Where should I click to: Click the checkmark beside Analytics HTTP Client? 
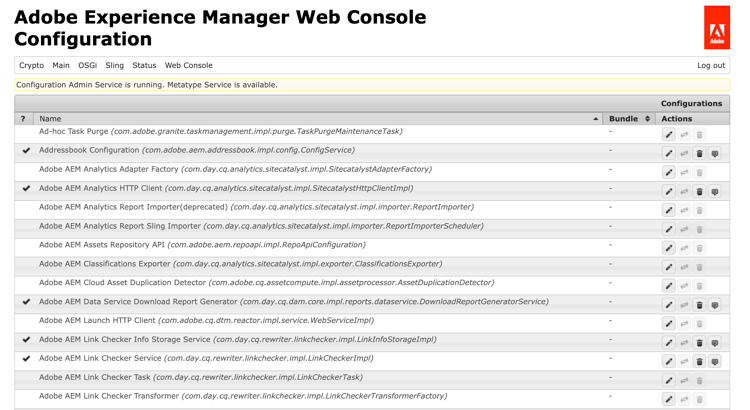click(x=26, y=188)
